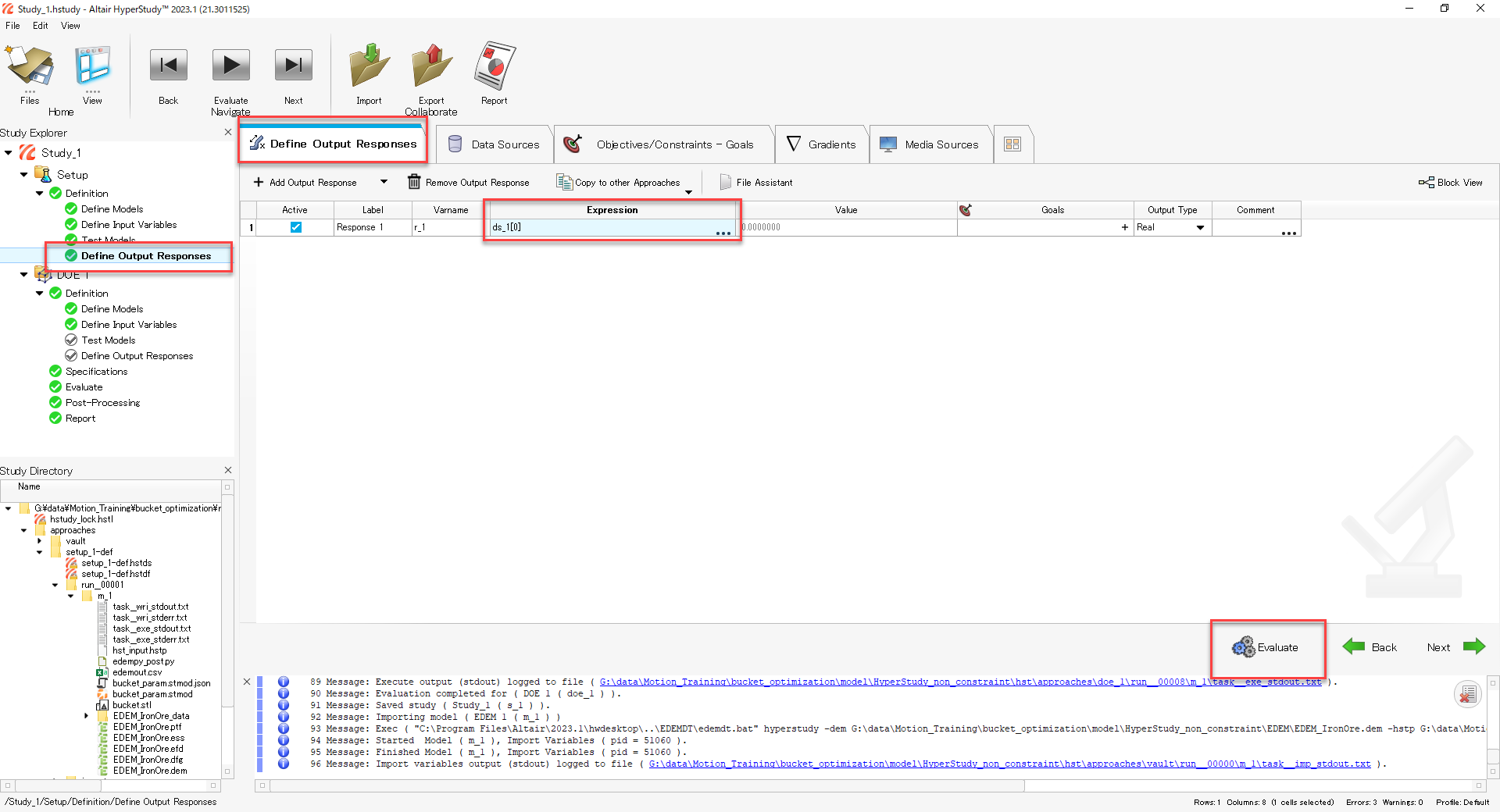Click Copy to other Approaches
The height and width of the screenshot is (812, 1500).
coord(619,183)
